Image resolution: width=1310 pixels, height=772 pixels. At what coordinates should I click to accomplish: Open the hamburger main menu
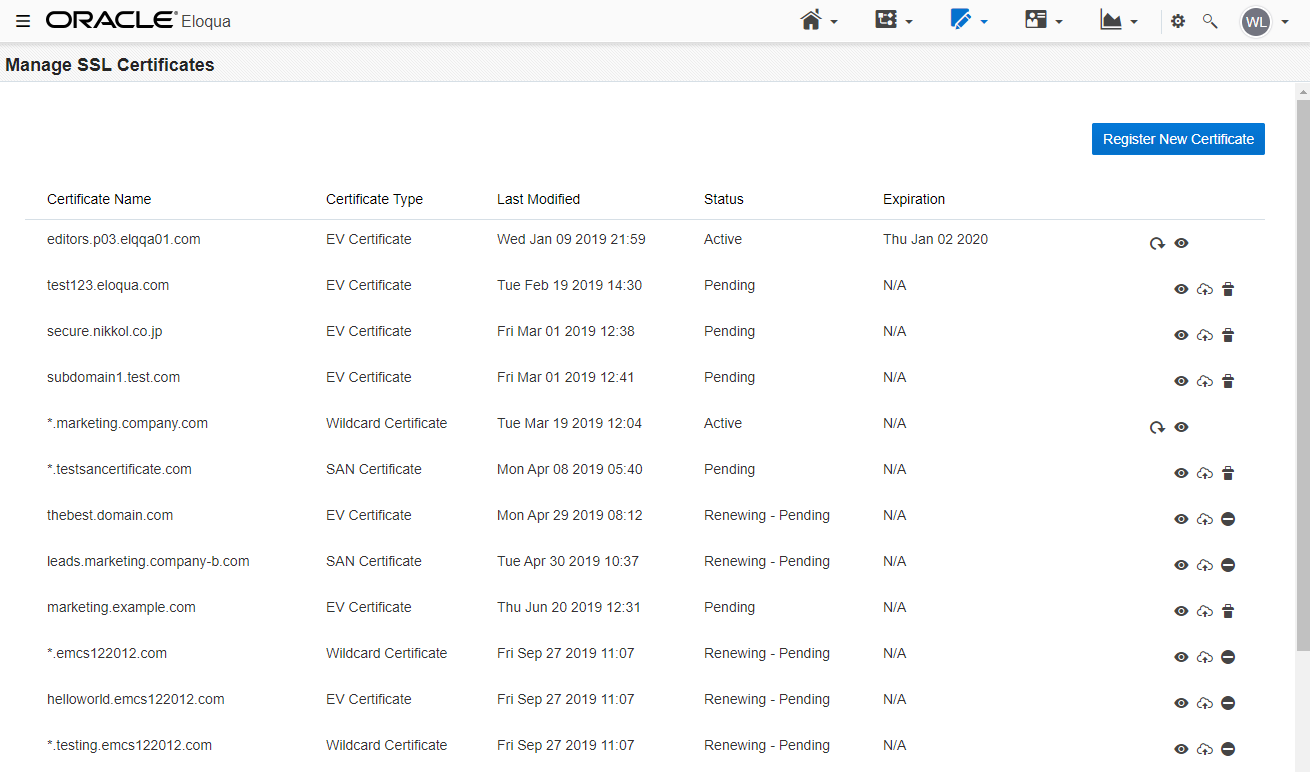tap(23, 21)
